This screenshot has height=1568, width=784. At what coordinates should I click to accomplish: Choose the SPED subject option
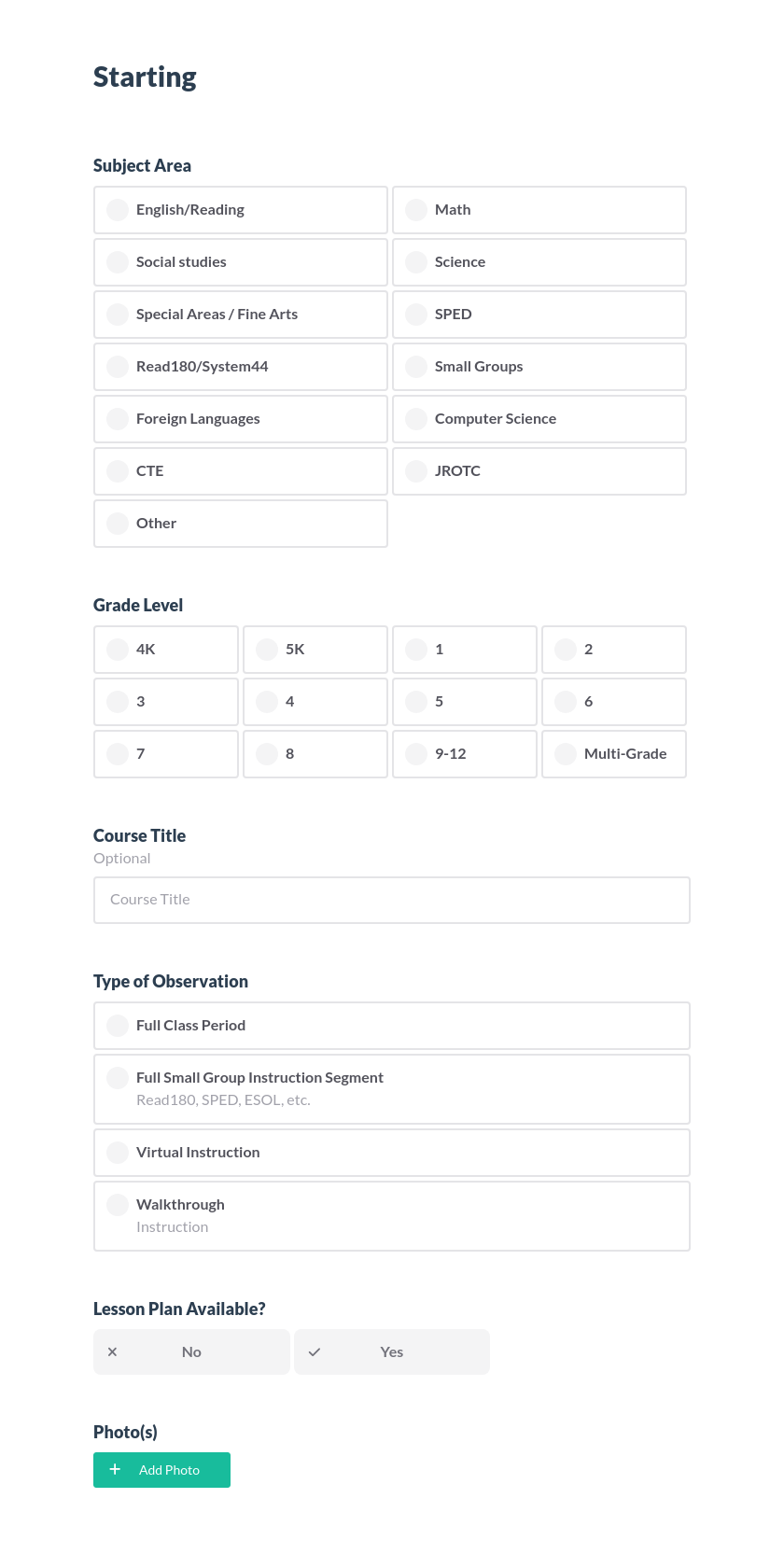point(539,314)
